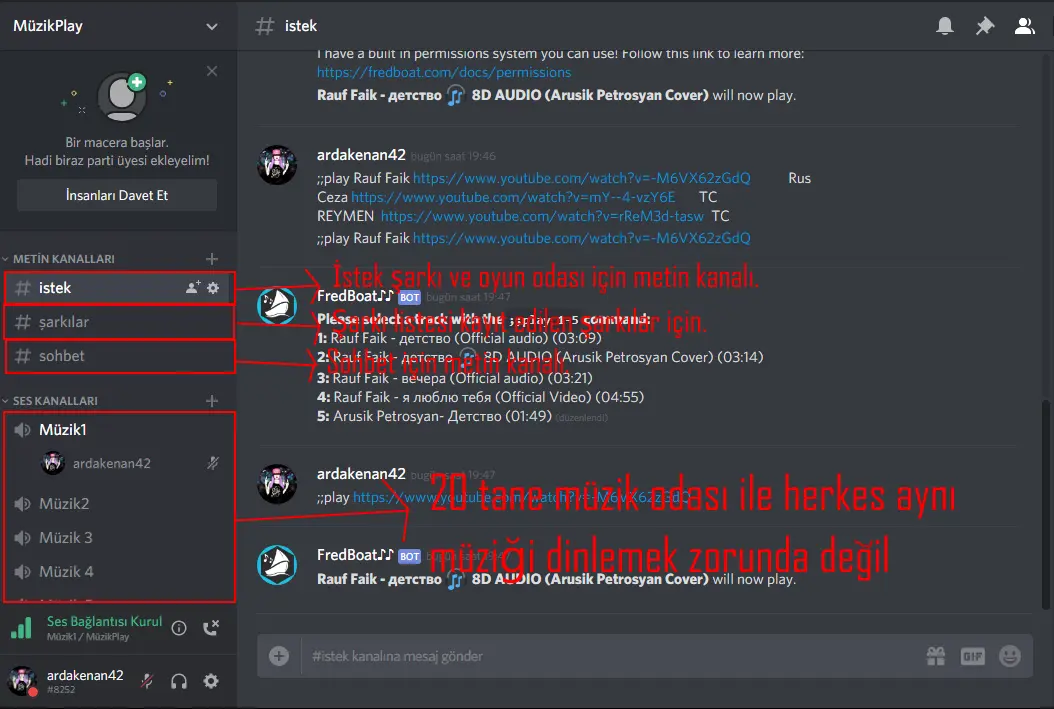Disconnect from voice call icon
Viewport: 1054px width, 709px height.
211,628
